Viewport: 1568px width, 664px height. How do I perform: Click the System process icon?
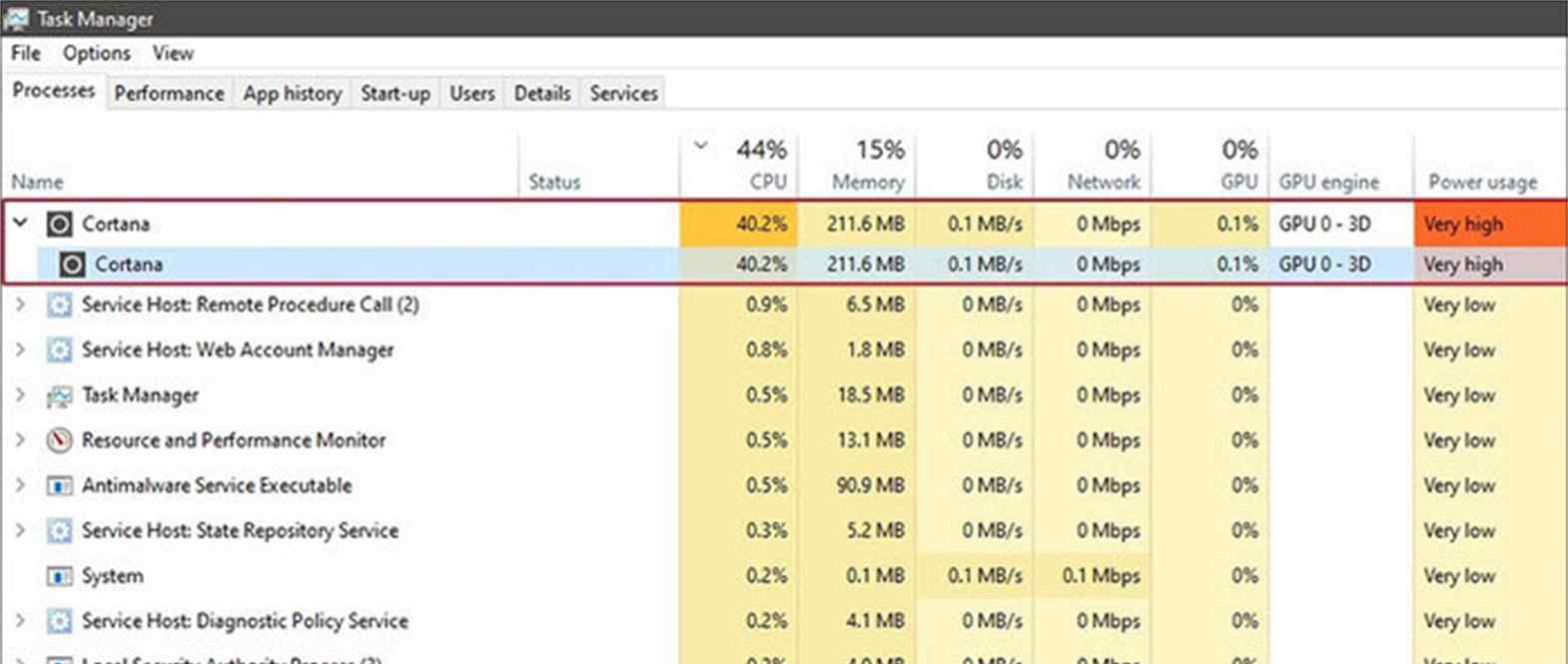click(x=60, y=576)
